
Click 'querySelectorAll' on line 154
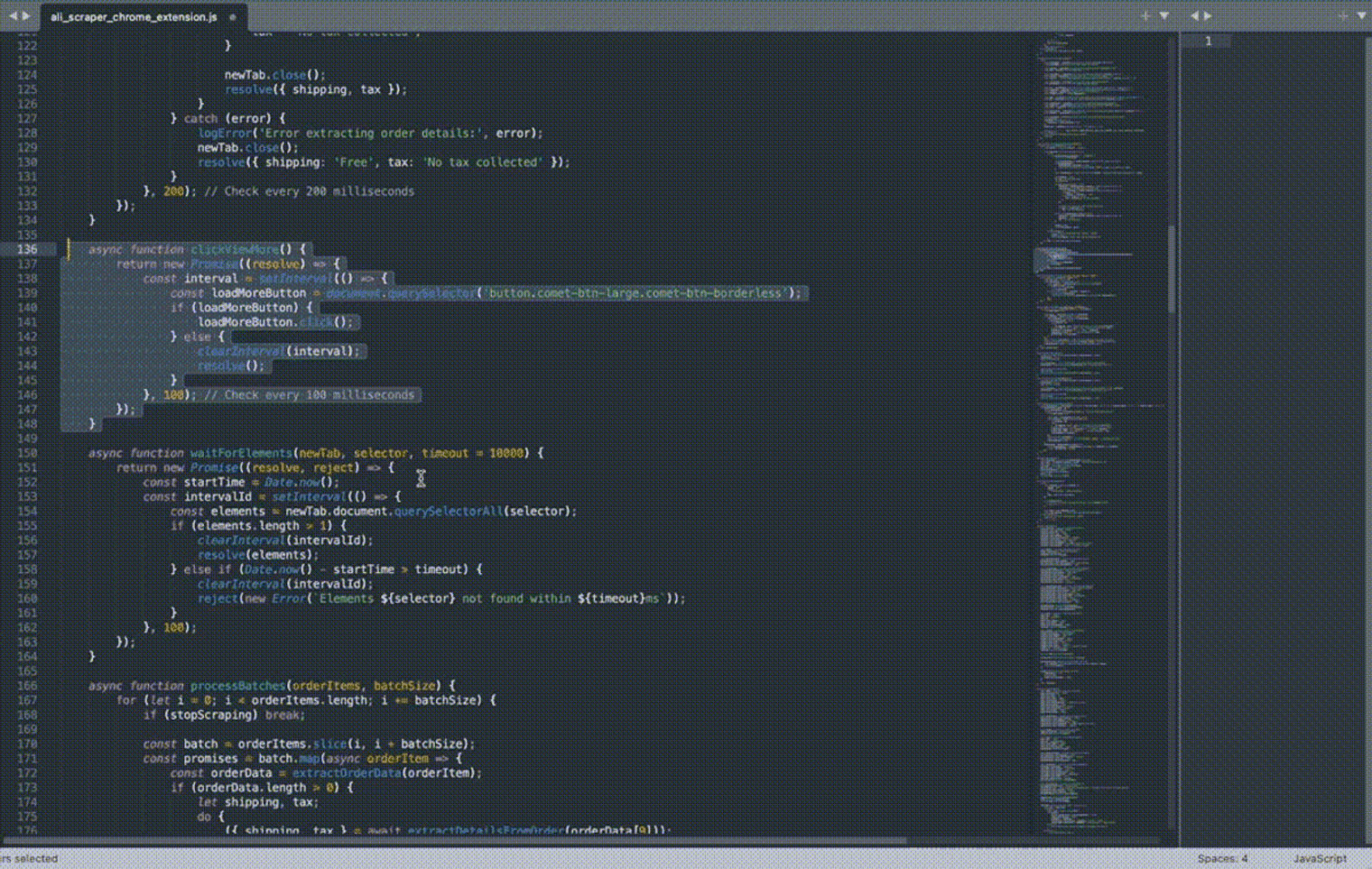click(448, 511)
